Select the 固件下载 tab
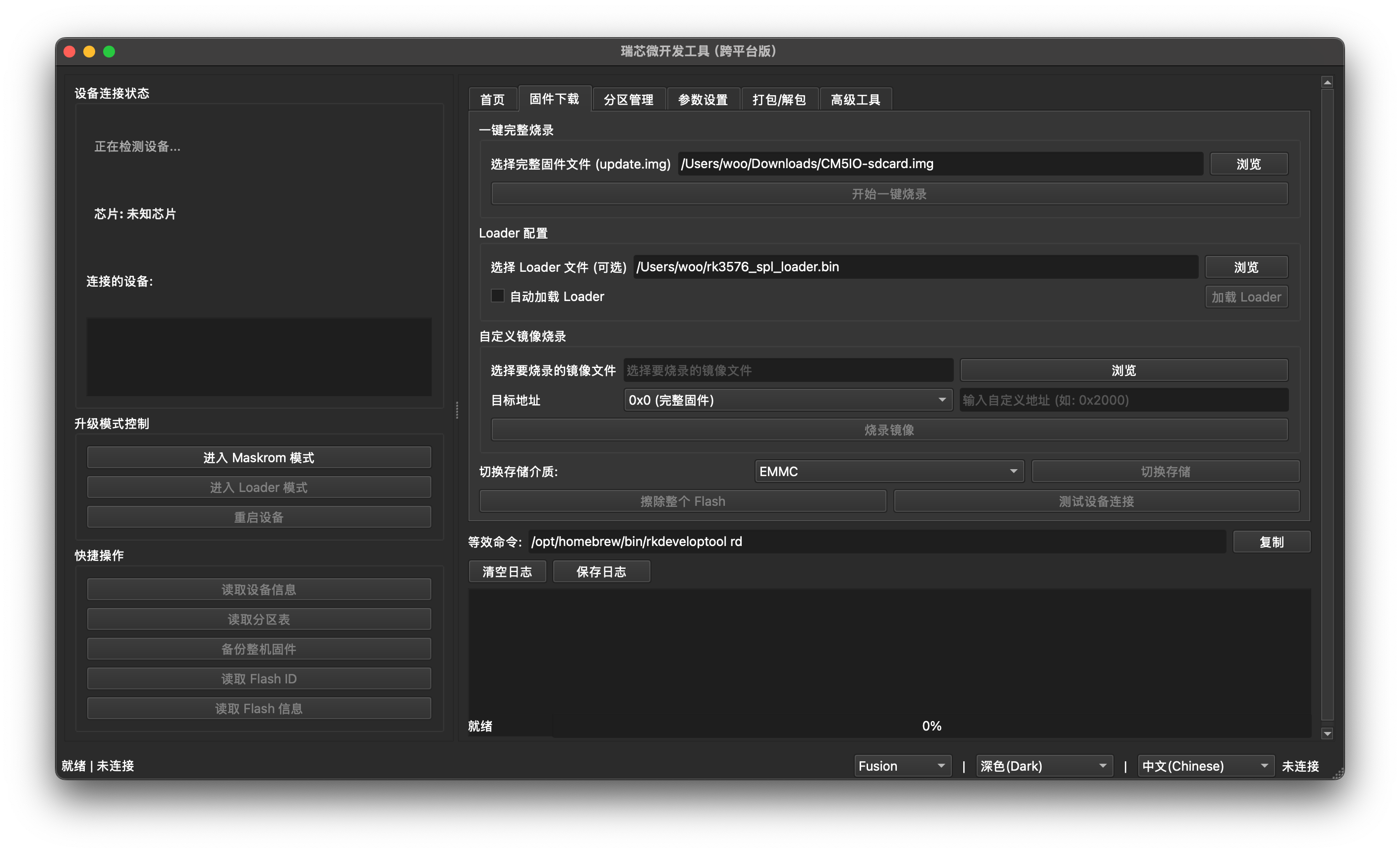Image resolution: width=1400 pixels, height=853 pixels. click(555, 99)
